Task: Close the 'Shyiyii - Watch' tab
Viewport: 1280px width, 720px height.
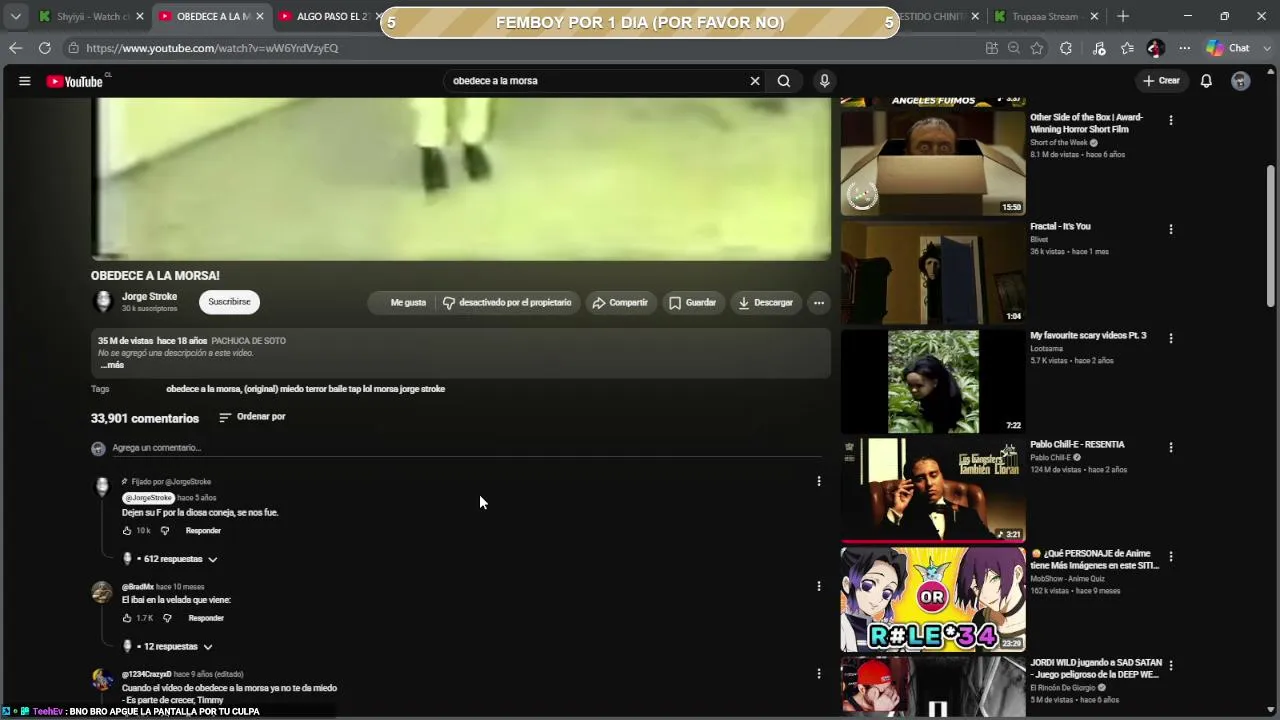Action: coord(139,16)
